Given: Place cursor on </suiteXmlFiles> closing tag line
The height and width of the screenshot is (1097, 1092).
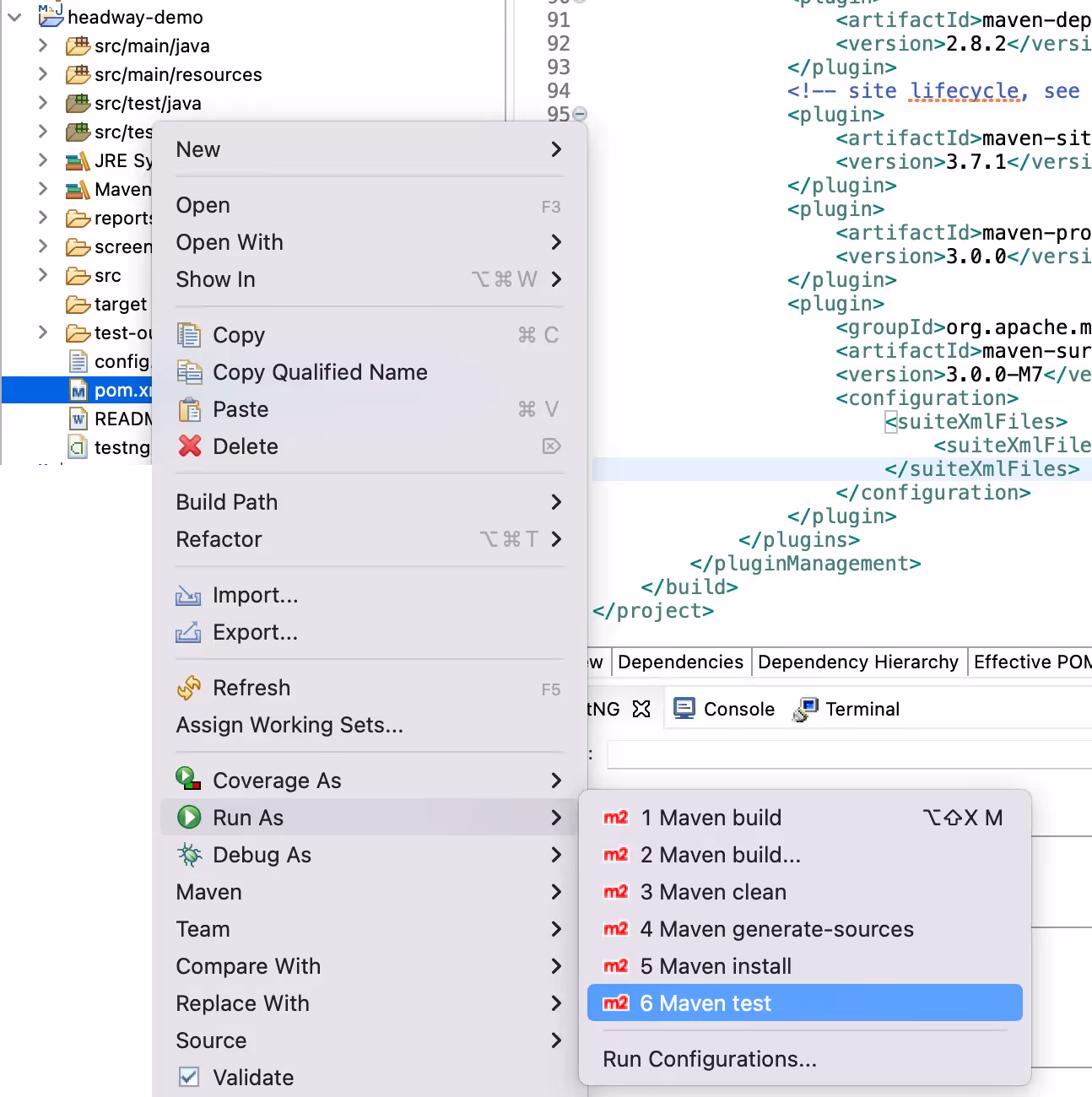Looking at the screenshot, I should [x=982, y=469].
